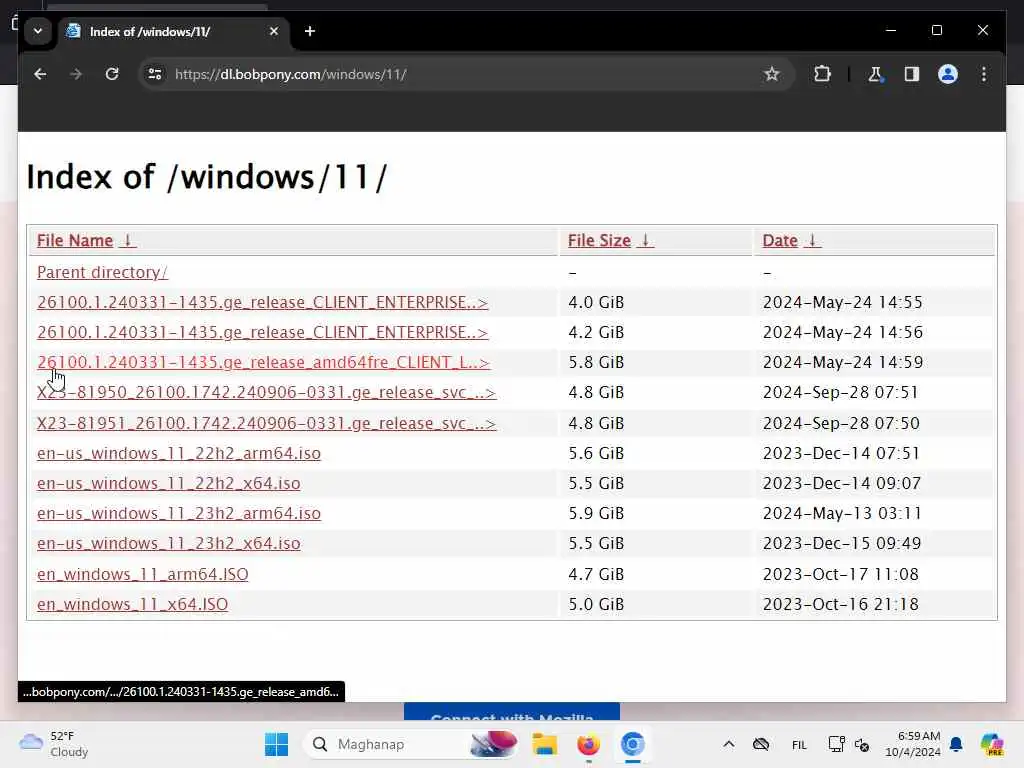The image size is (1024, 768).
Task: Open the Chromium browser taskbar icon
Action: pyautogui.click(x=632, y=744)
